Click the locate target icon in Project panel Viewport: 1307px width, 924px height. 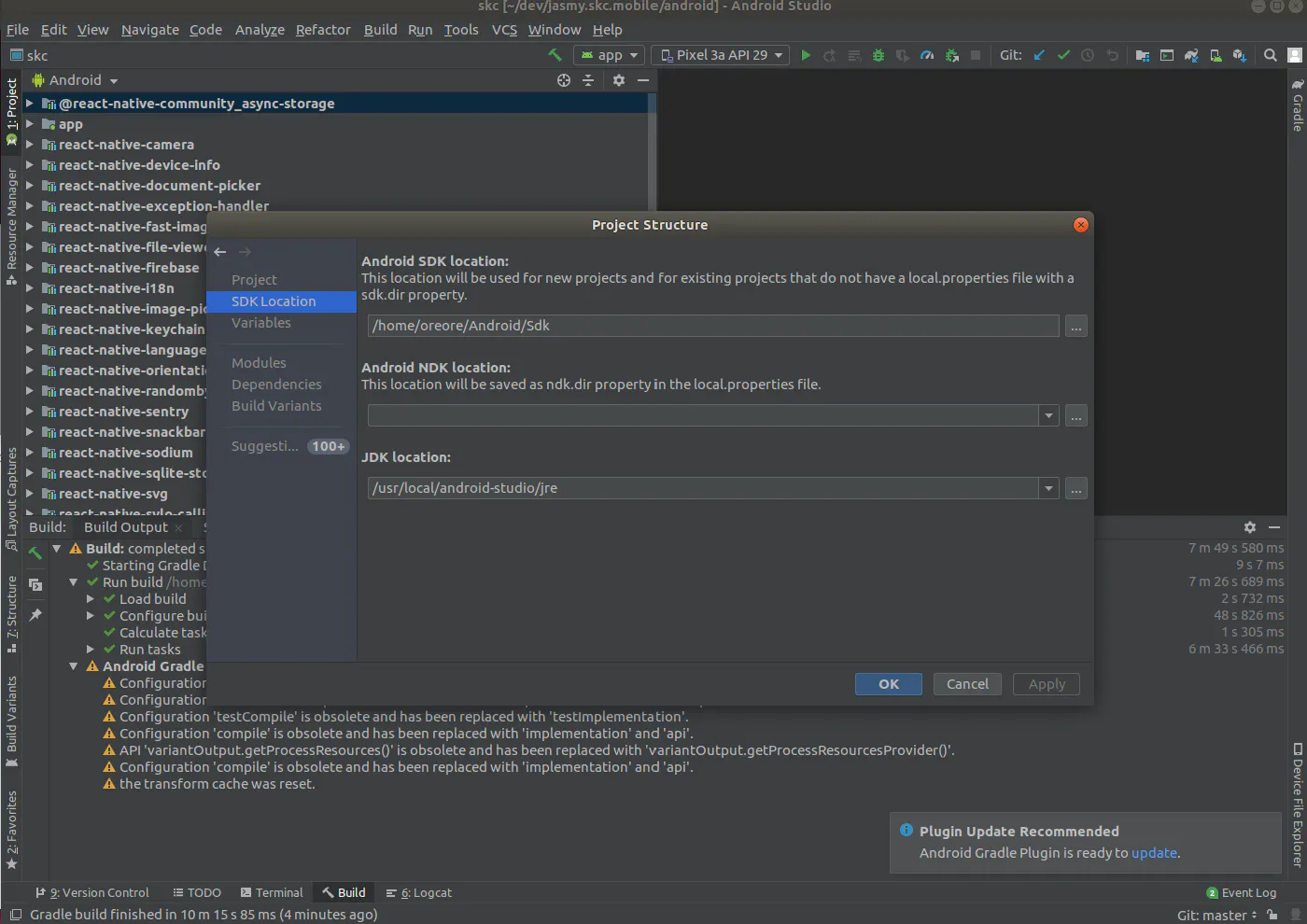coord(564,80)
